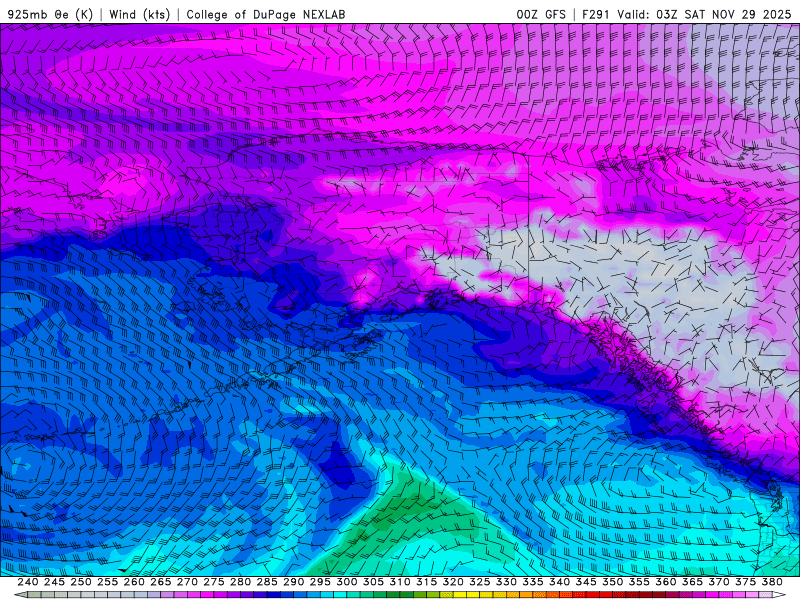Click the 300 color scale label
This screenshot has height=600, width=800.
pos(346,582)
